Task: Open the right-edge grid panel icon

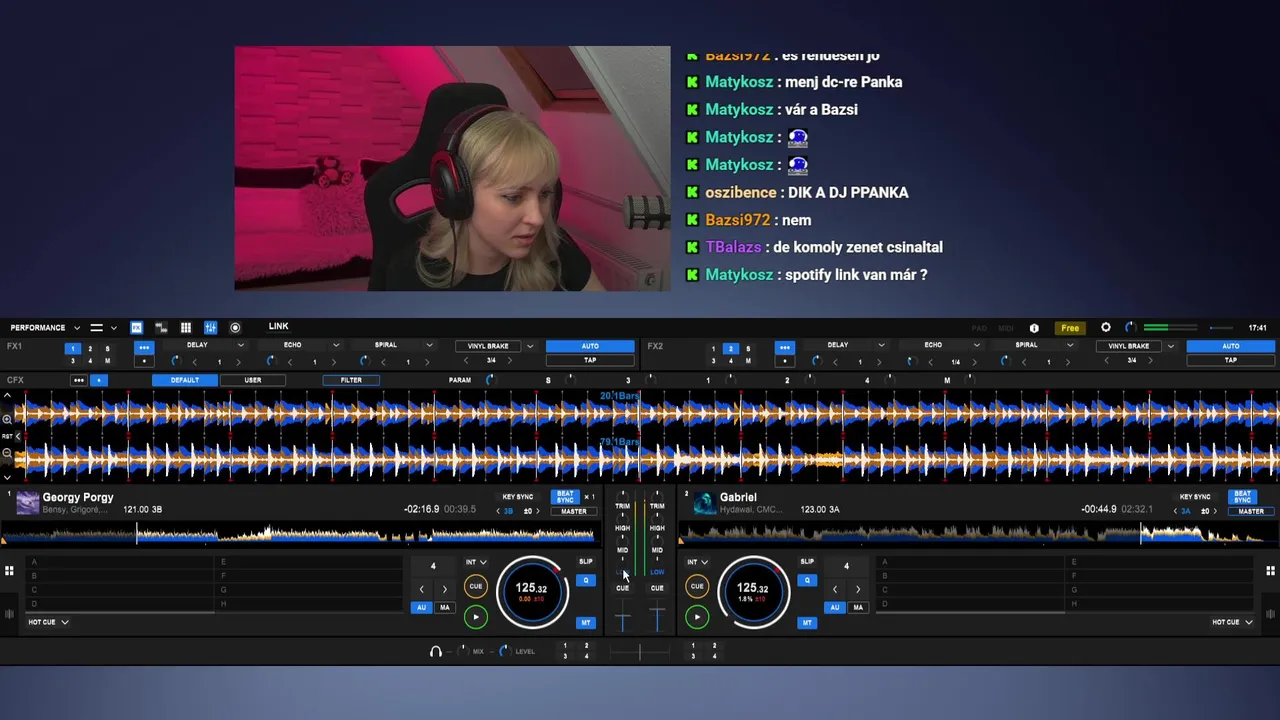Action: point(1271,571)
